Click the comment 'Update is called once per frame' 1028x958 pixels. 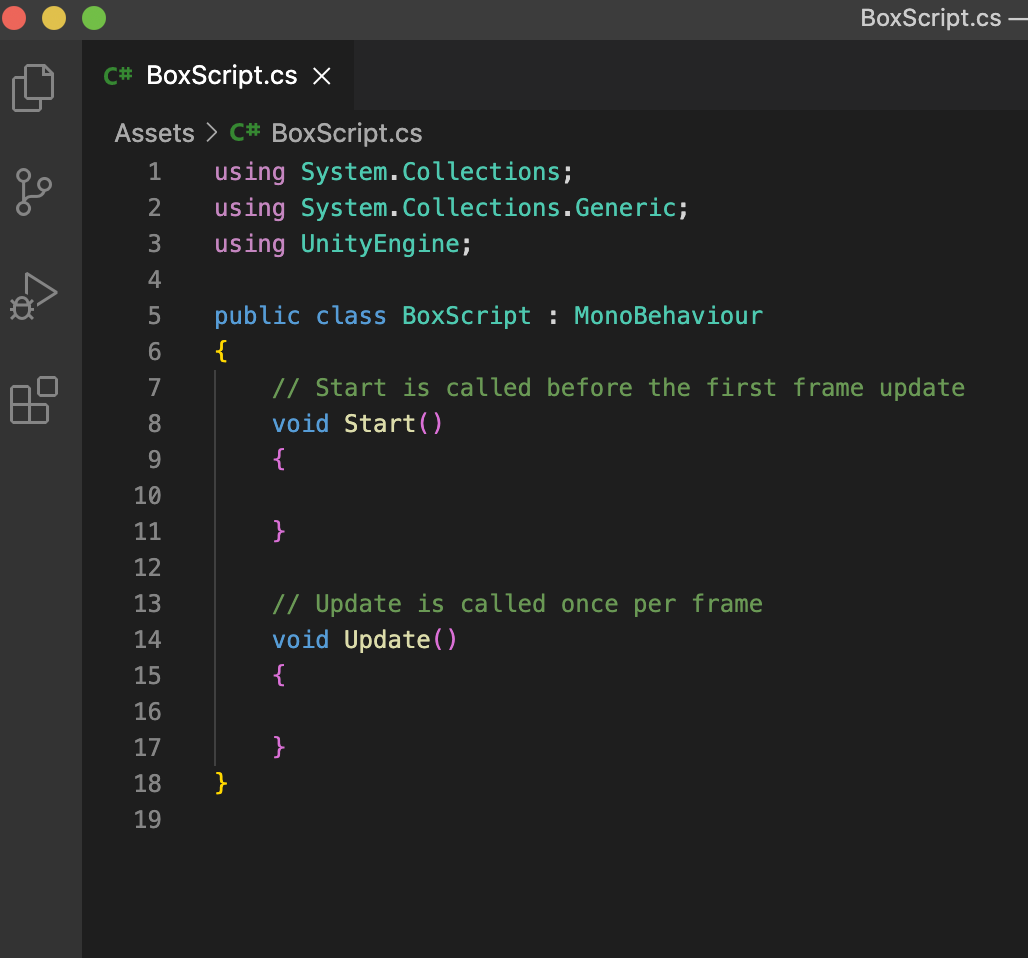click(539, 604)
